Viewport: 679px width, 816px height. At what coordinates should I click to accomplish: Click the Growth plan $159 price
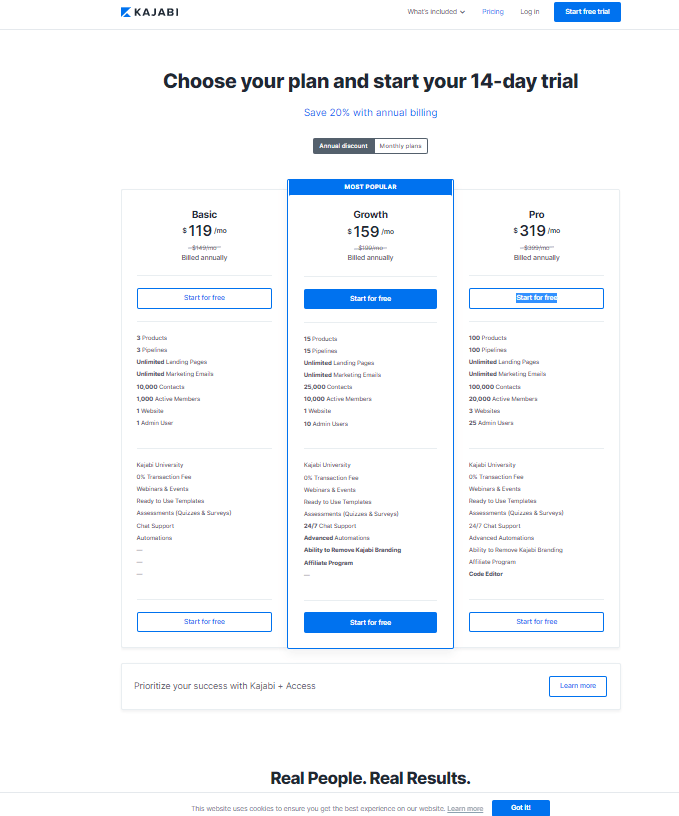(x=366, y=232)
